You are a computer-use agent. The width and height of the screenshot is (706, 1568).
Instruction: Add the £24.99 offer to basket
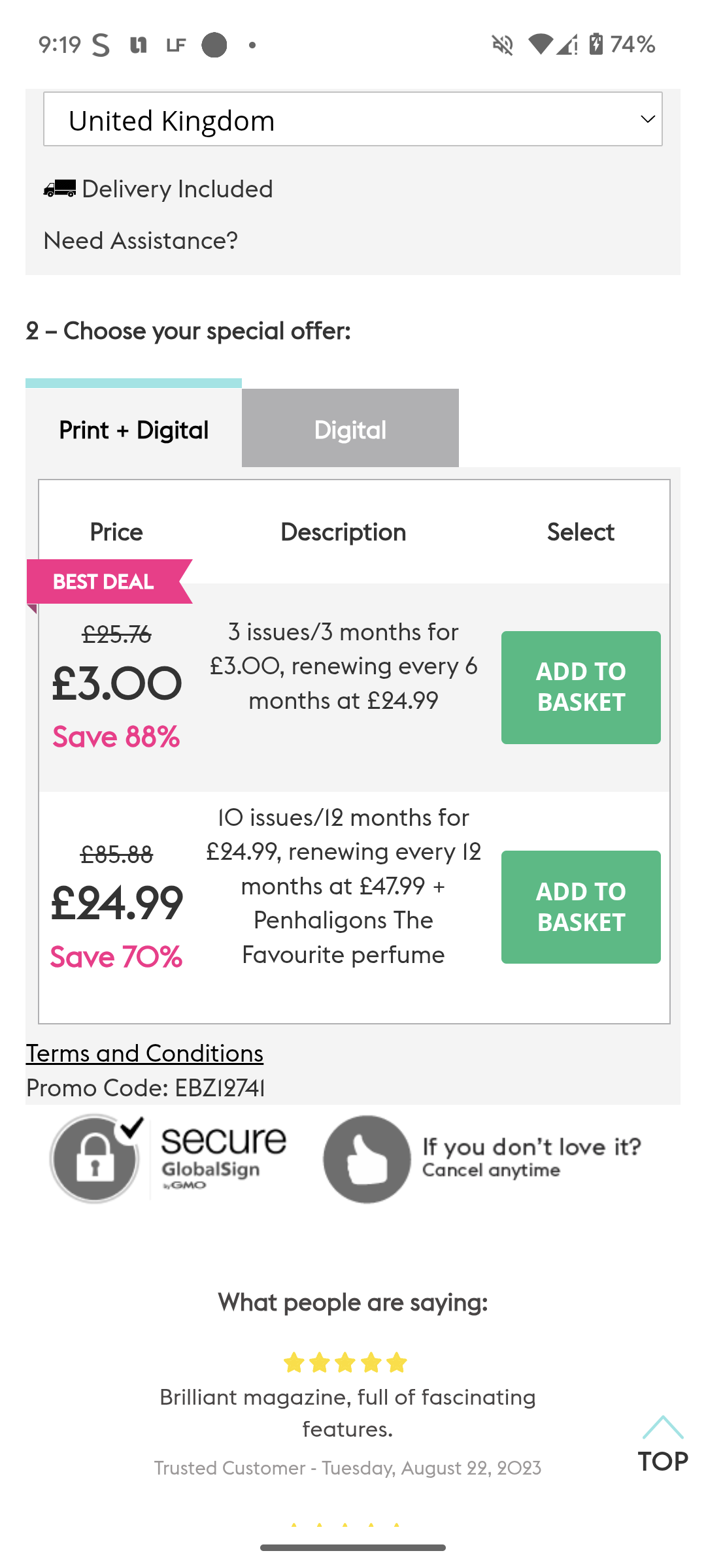tap(580, 907)
